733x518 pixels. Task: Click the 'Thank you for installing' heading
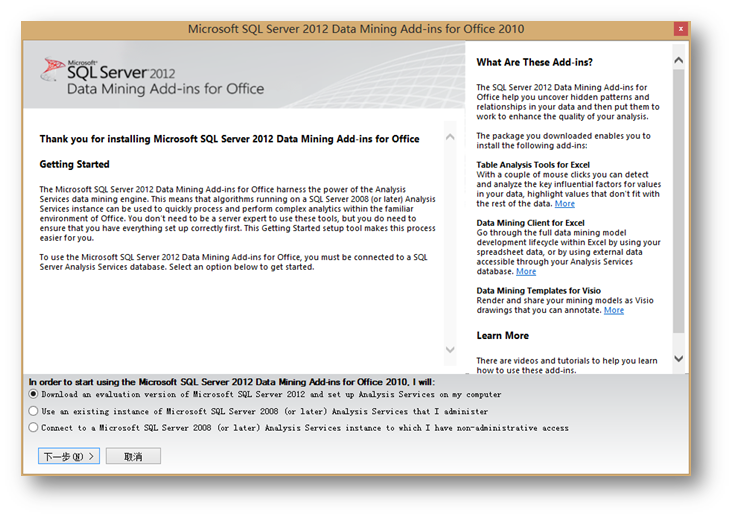pyautogui.click(x=229, y=139)
